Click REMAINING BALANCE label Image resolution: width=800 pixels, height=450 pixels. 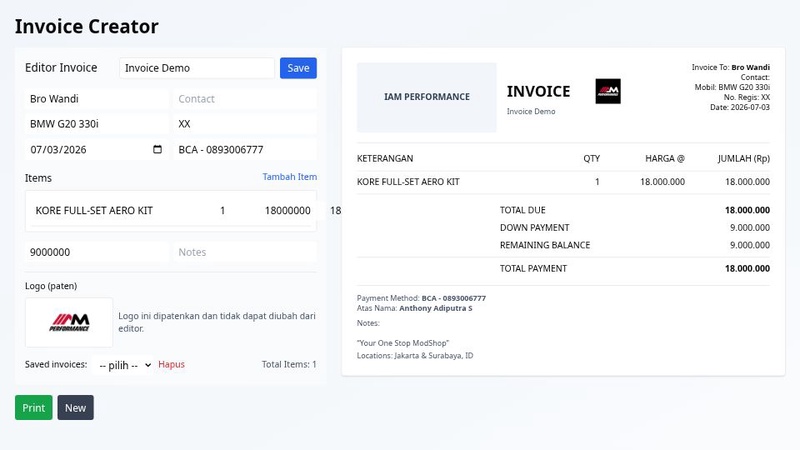pos(545,245)
